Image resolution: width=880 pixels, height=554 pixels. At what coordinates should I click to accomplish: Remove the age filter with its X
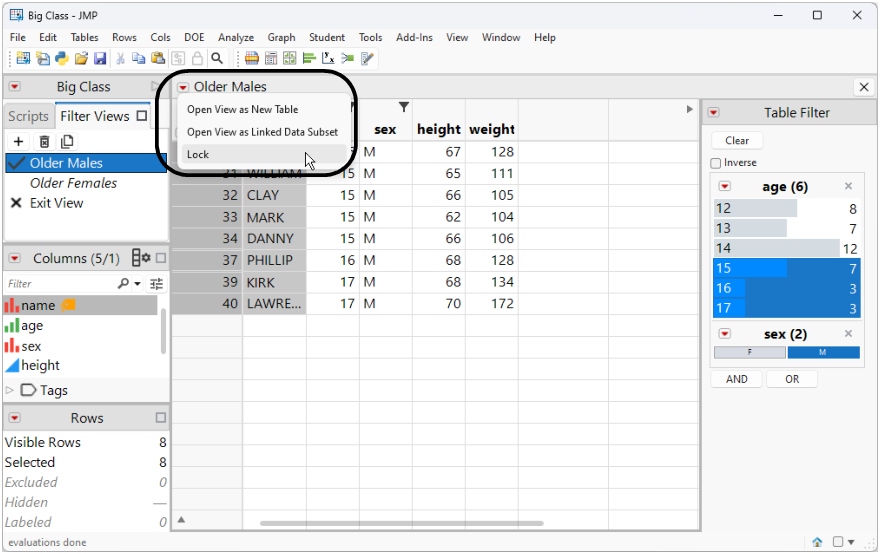[x=849, y=186]
